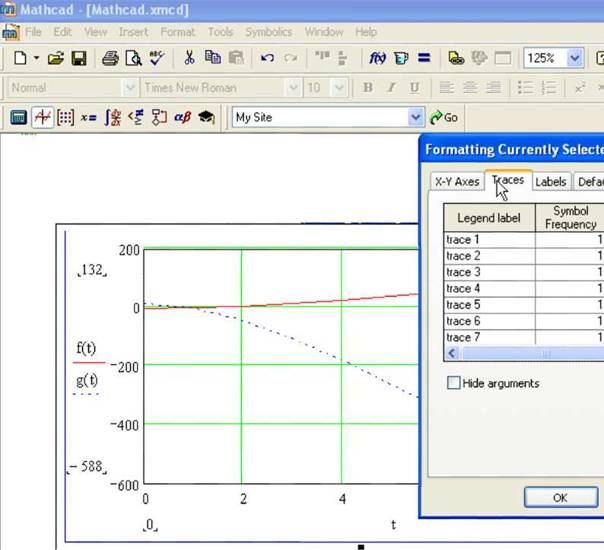Expand the zoom 125% dropdown
The image size is (604, 550).
pyautogui.click(x=575, y=58)
